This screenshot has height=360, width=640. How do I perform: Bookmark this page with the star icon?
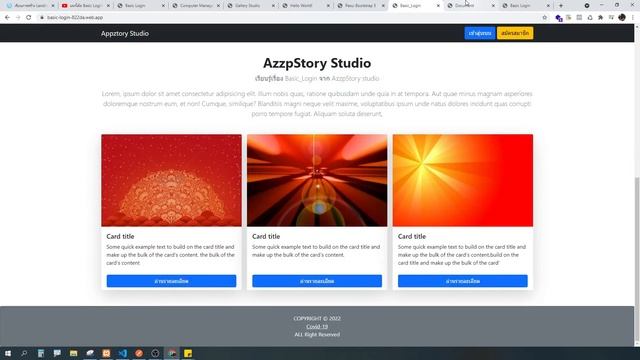544,18
